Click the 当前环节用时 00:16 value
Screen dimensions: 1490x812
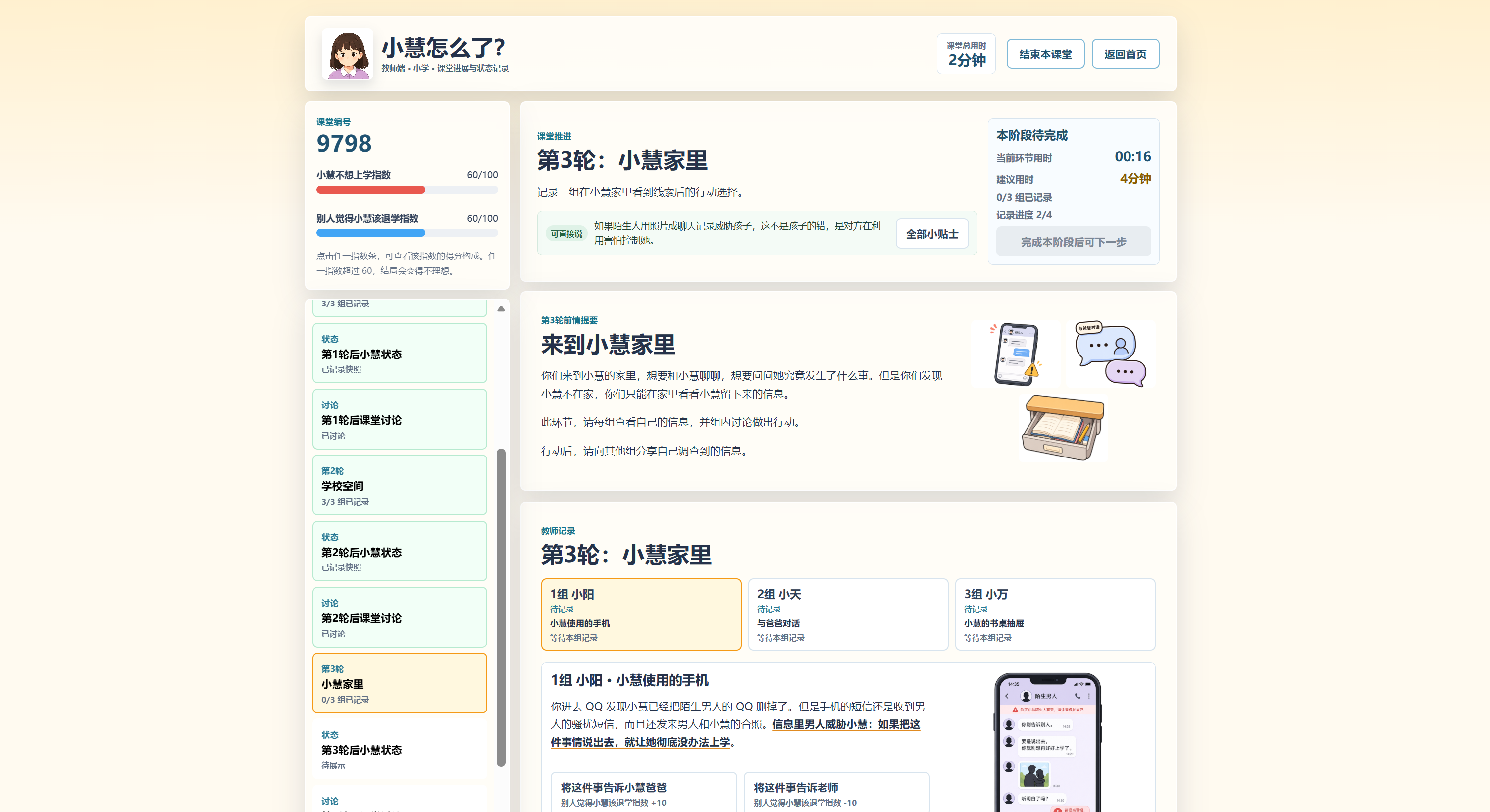(x=1132, y=157)
